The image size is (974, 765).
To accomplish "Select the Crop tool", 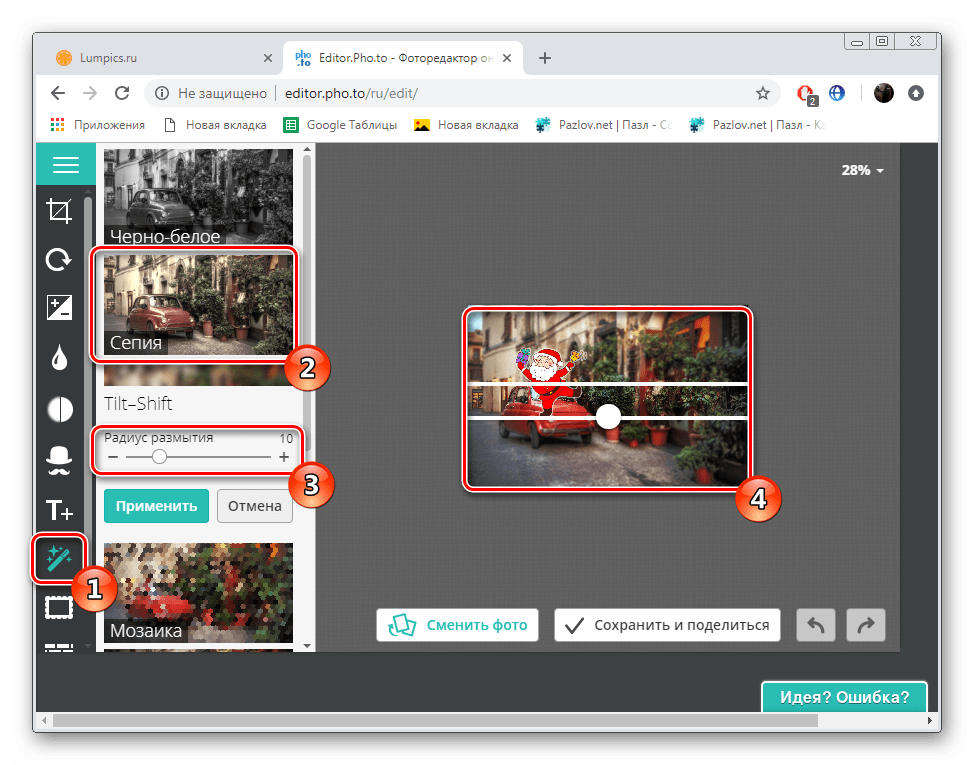I will (x=60, y=212).
